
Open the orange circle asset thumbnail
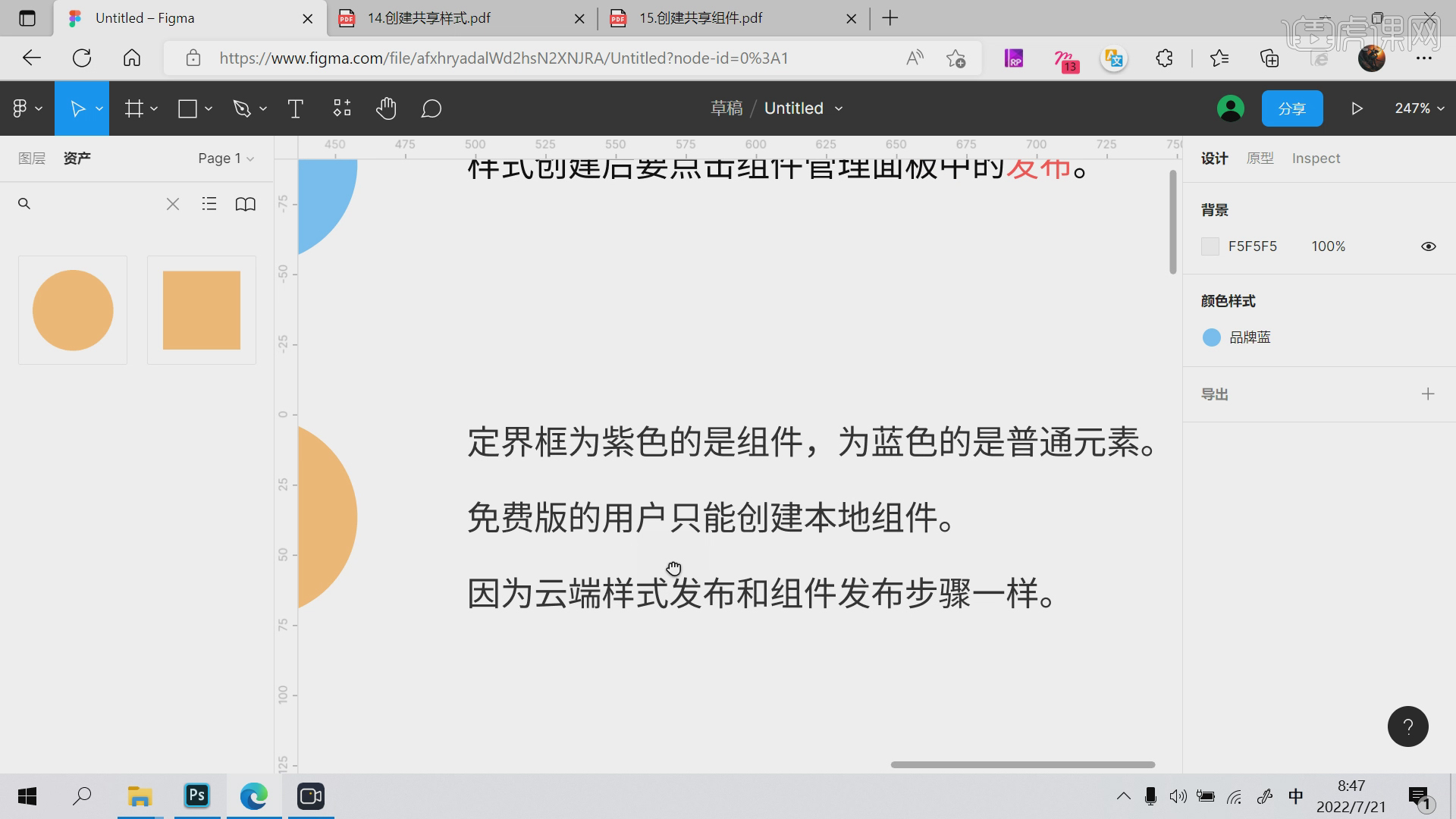pos(72,309)
